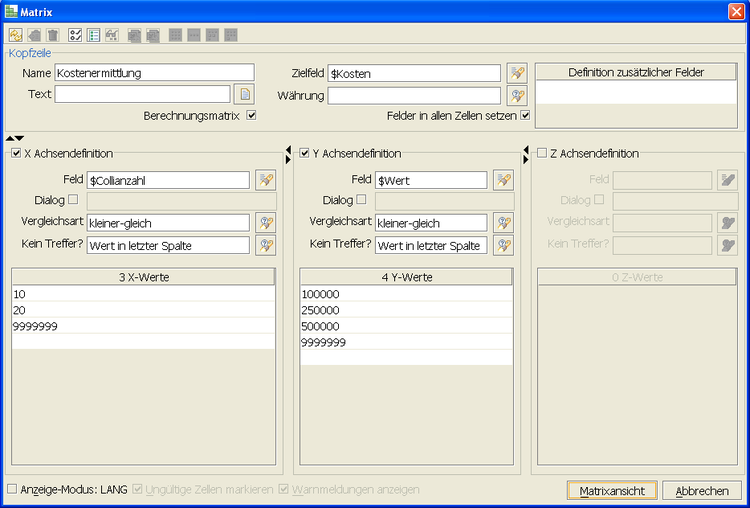Screen dimensions: 750x508
Task: Select the 250000 row in Y-Werte
Action: [406, 310]
